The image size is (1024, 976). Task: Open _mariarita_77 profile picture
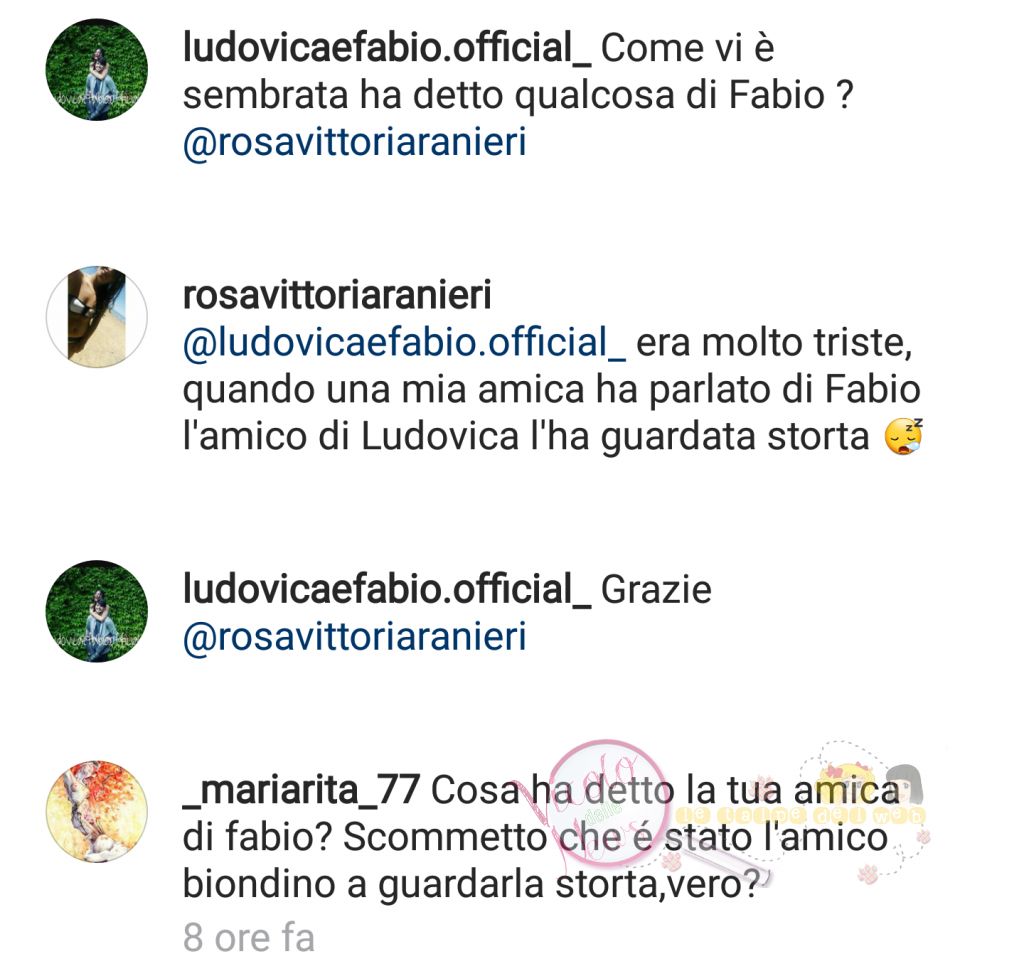pos(97,811)
